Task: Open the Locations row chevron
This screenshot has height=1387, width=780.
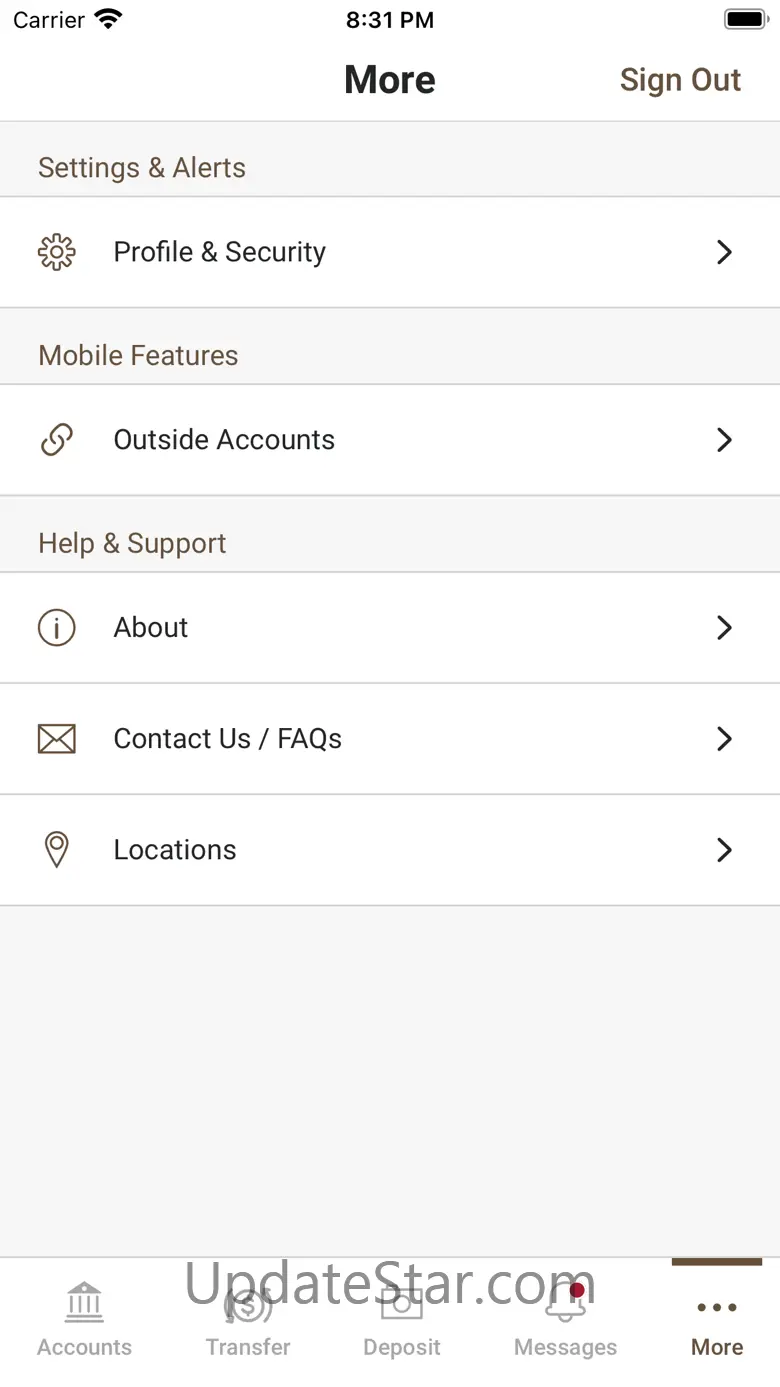Action: (x=725, y=850)
